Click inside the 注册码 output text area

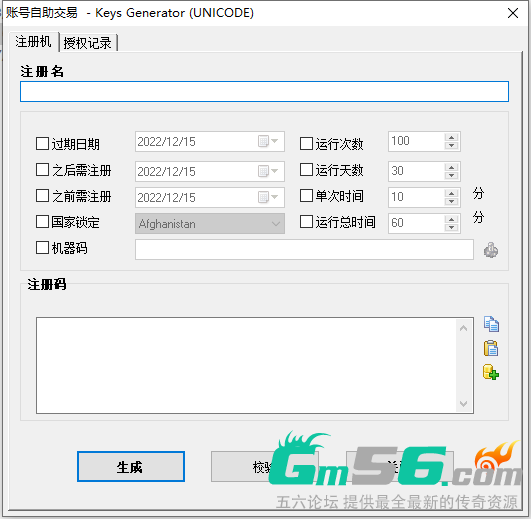[x=255, y=365]
